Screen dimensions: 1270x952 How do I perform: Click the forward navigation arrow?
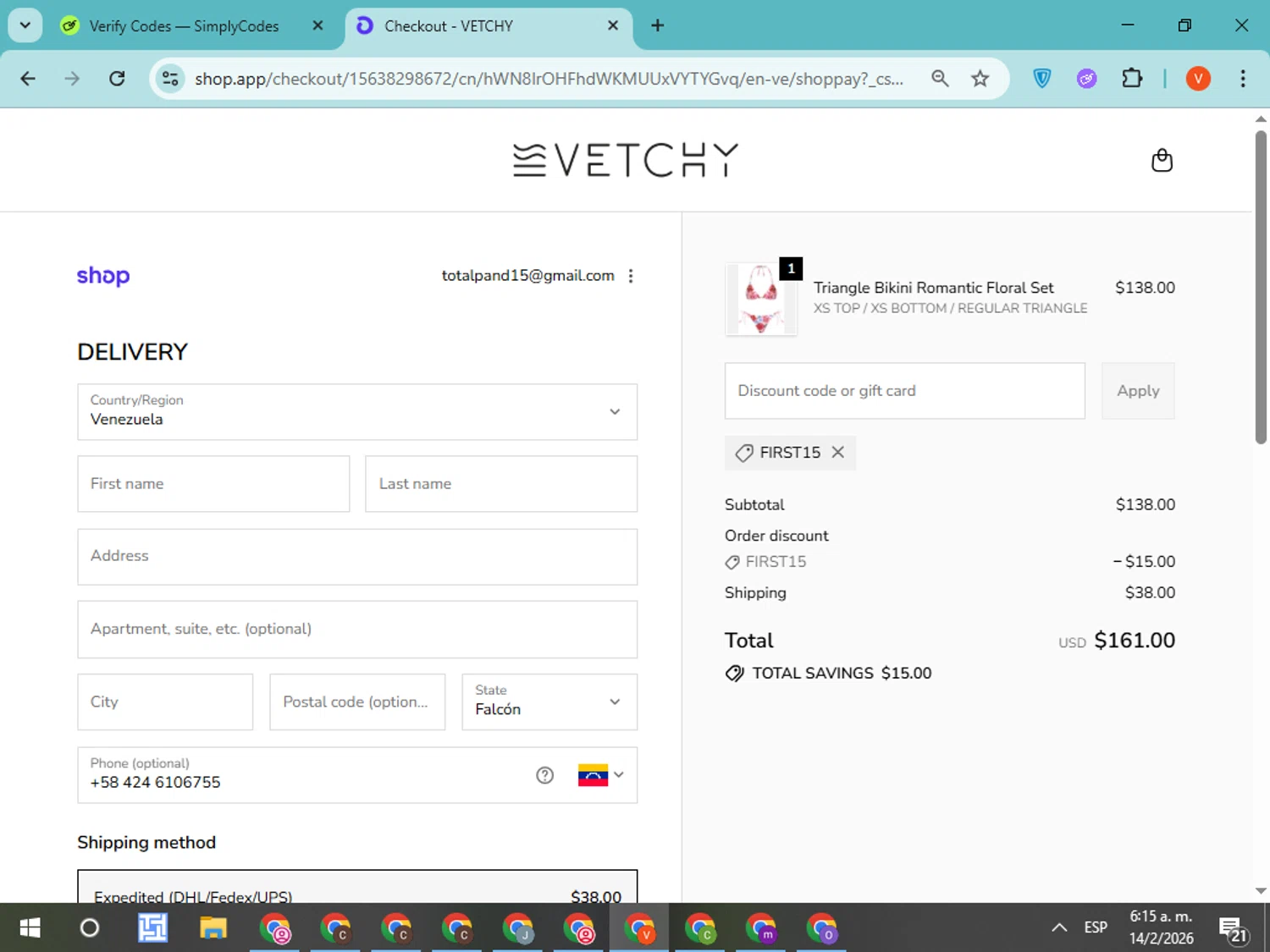point(72,79)
